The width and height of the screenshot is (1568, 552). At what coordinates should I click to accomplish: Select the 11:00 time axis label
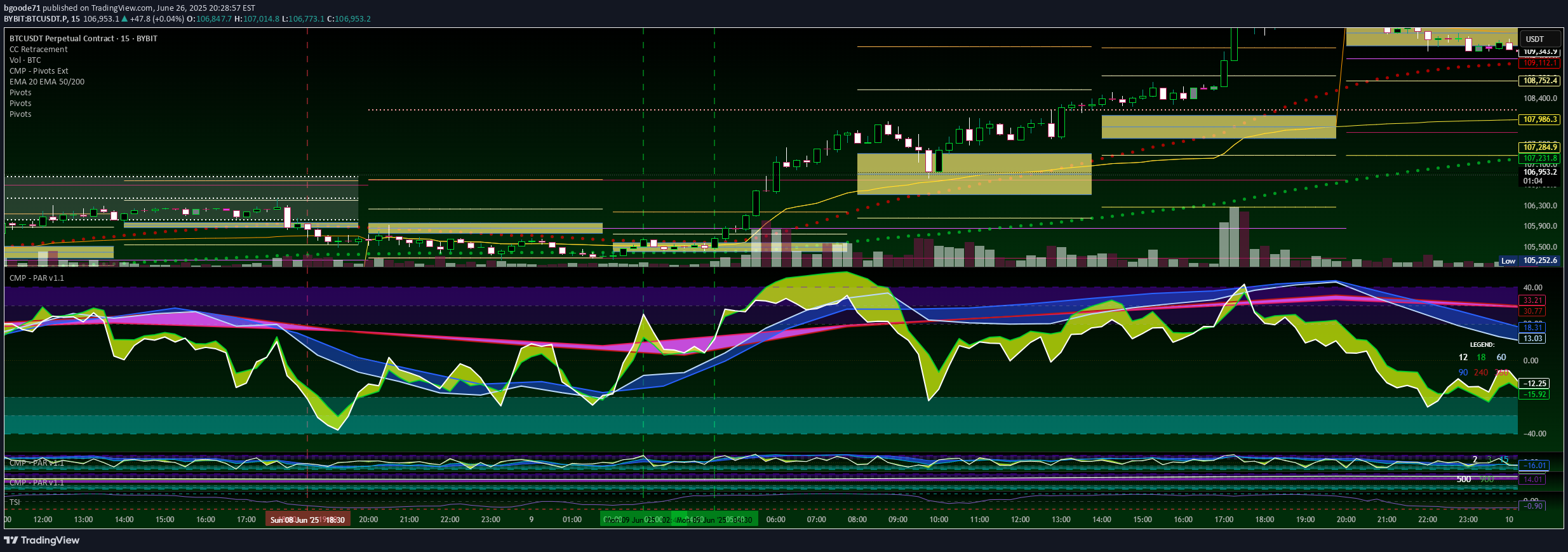tap(979, 520)
